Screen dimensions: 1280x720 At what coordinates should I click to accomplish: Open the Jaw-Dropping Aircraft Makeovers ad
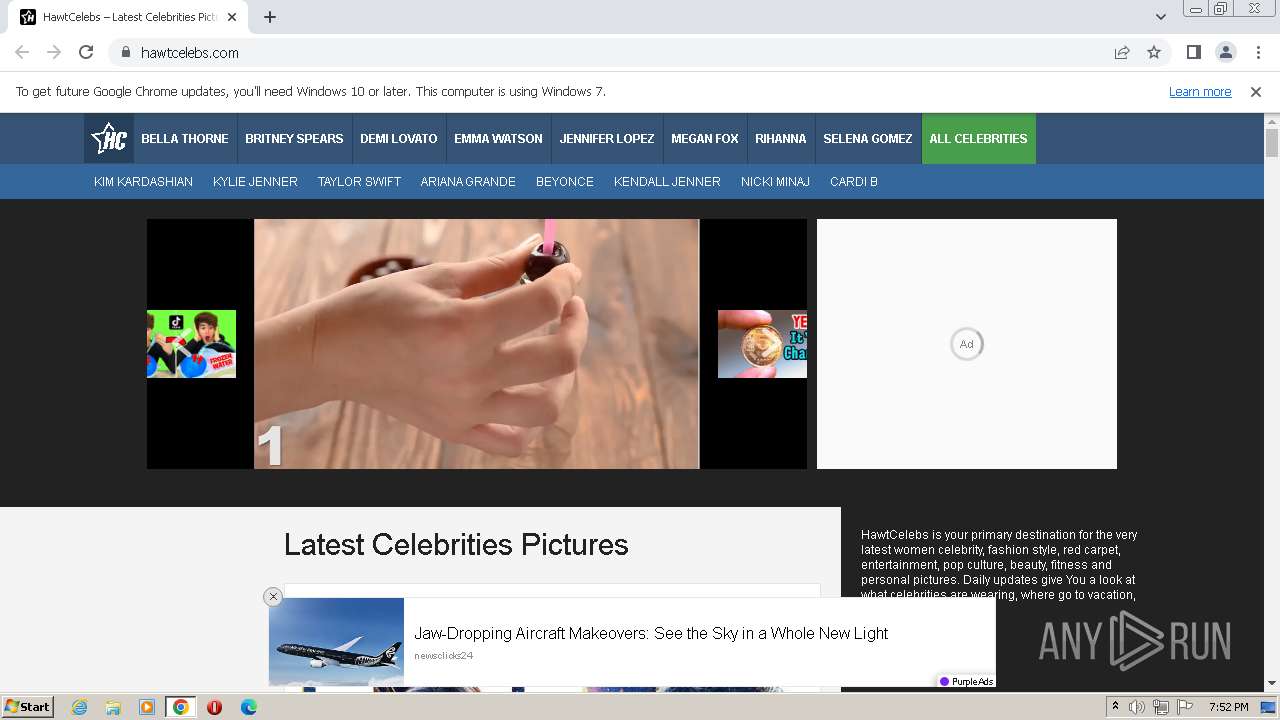pyautogui.click(x=651, y=633)
